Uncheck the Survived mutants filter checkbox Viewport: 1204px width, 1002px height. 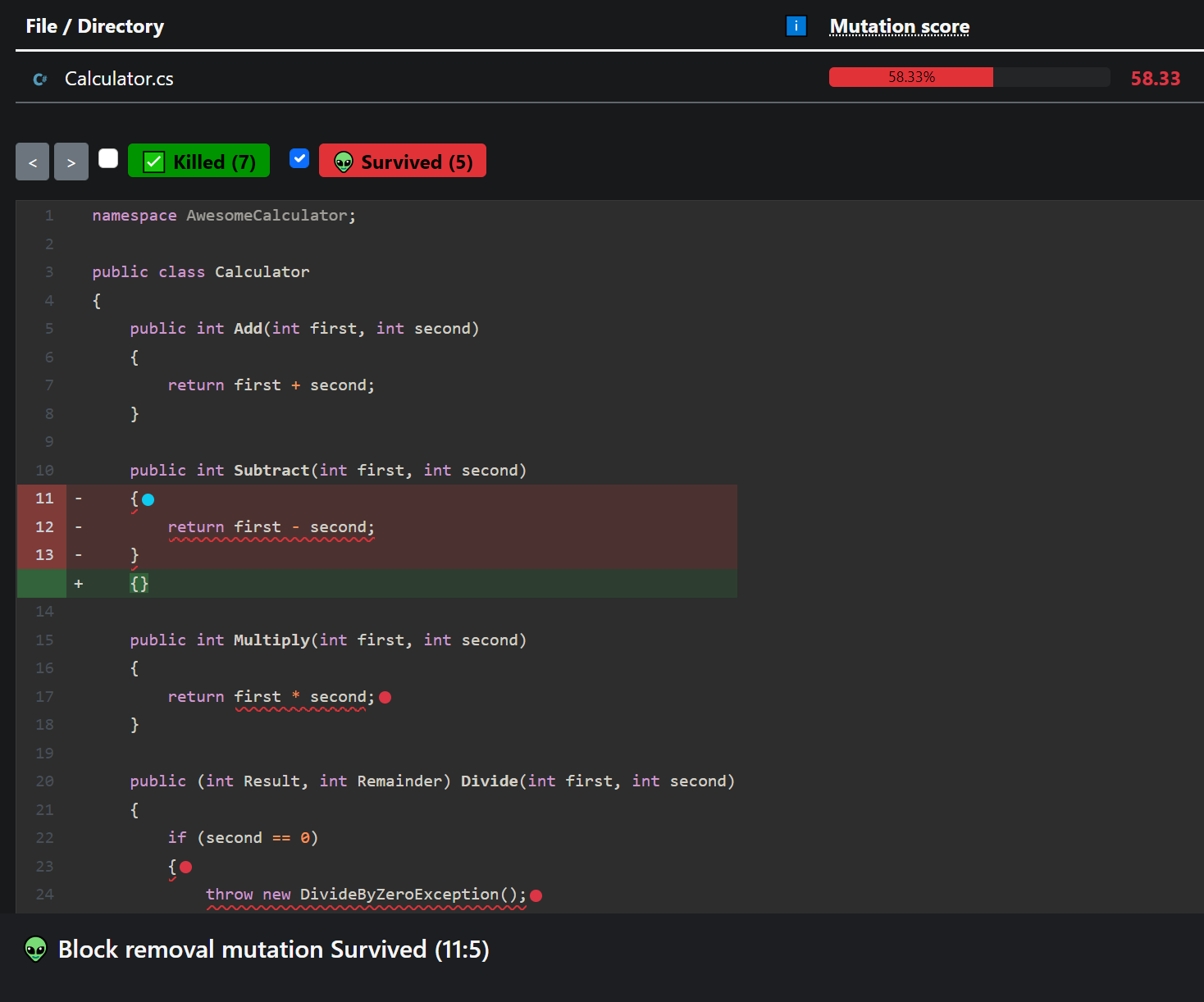[x=299, y=158]
